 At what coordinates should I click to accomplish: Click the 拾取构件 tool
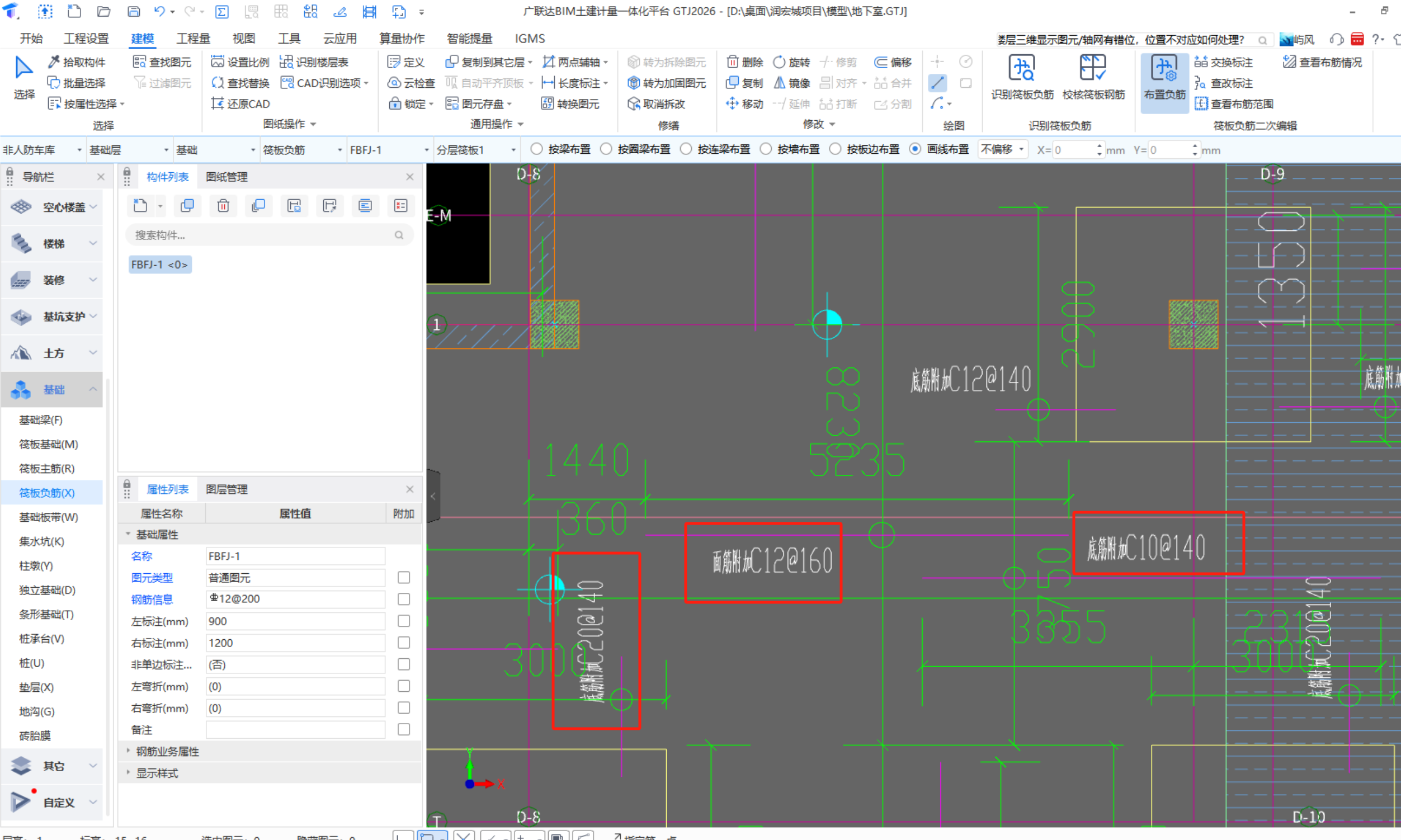point(77,62)
